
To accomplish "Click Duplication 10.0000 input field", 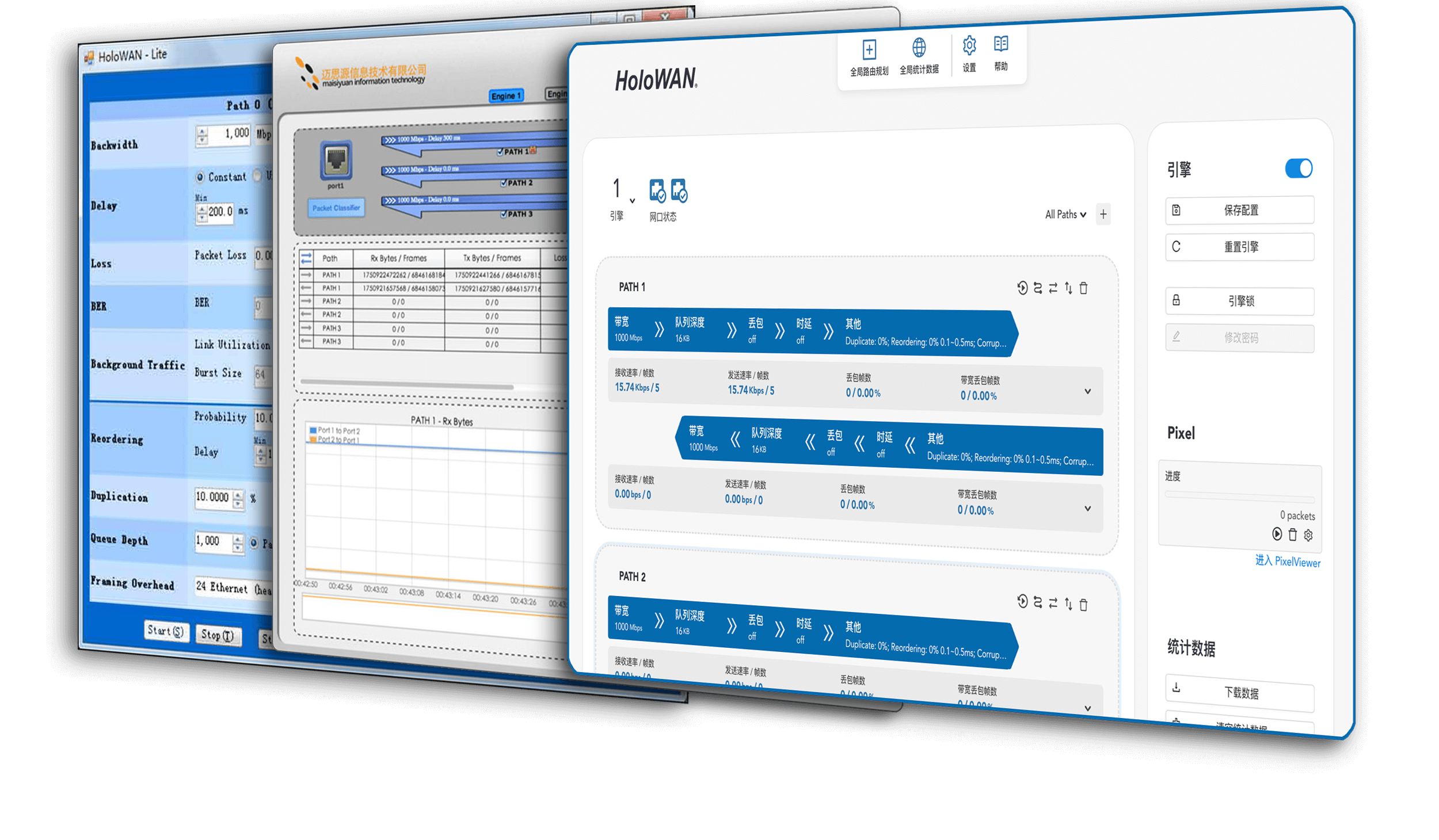I will click(213, 497).
